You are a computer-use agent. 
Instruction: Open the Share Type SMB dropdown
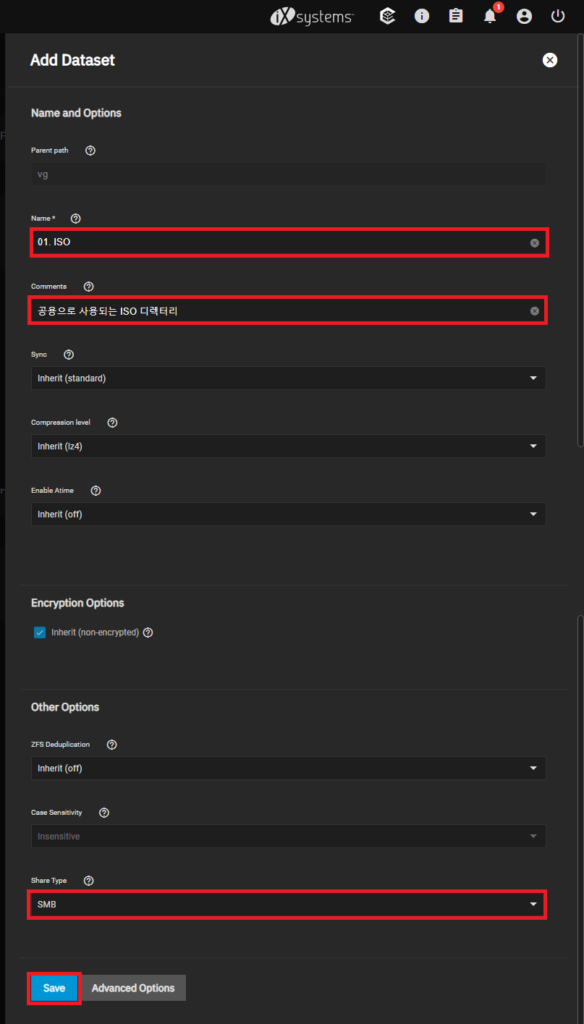pyautogui.click(x=288, y=904)
